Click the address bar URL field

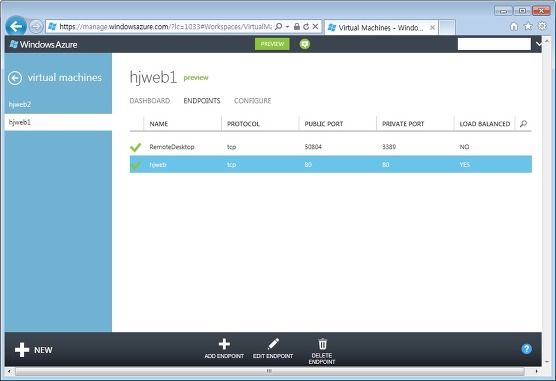166,27
